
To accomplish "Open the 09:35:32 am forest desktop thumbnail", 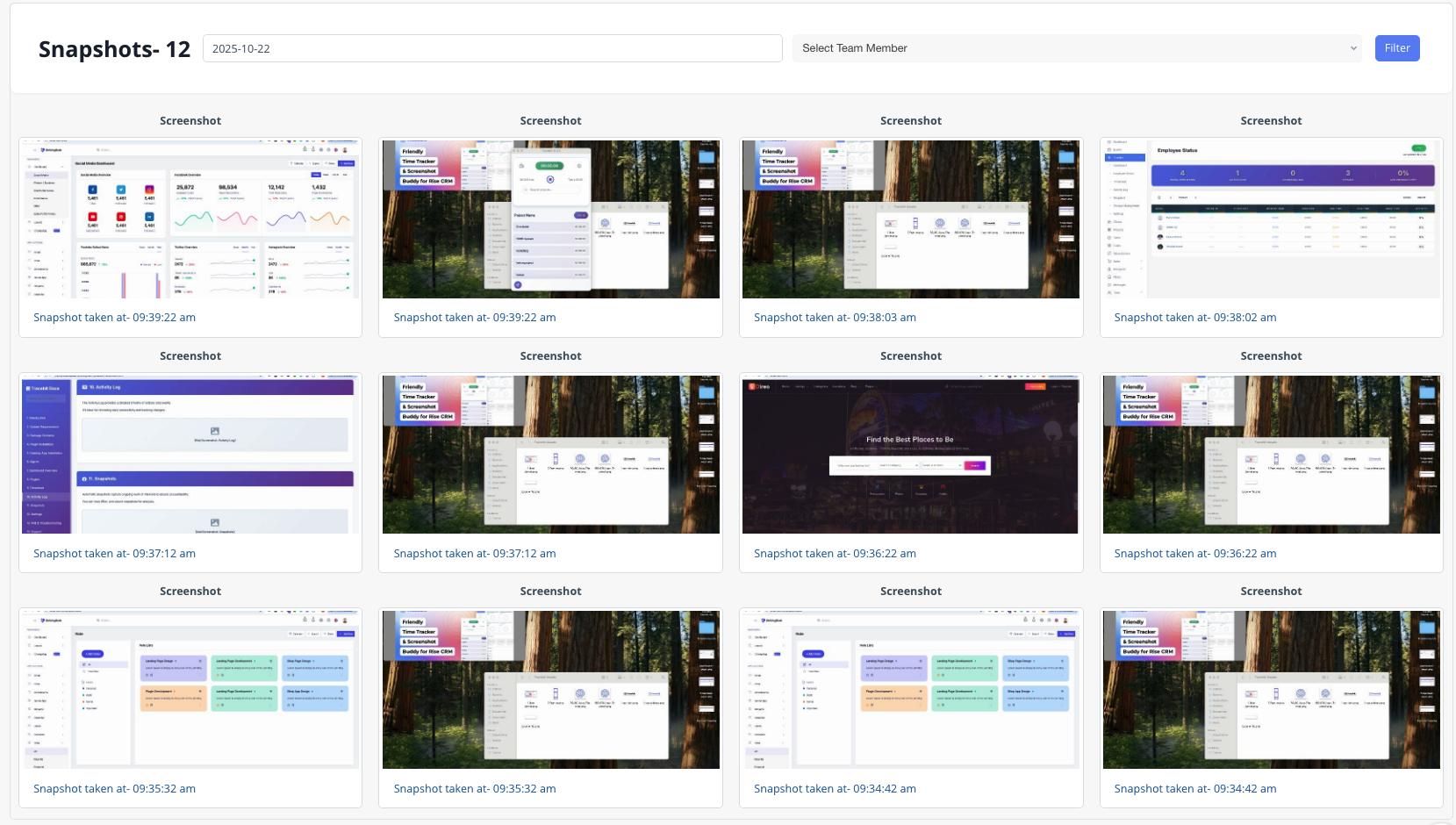I will click(x=550, y=689).
